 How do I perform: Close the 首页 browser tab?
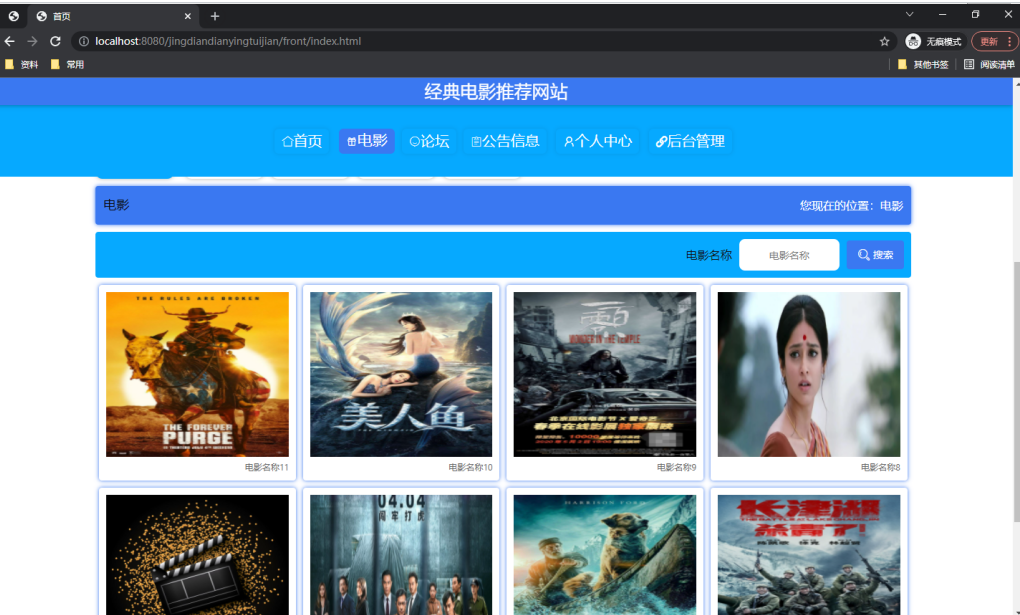[187, 16]
